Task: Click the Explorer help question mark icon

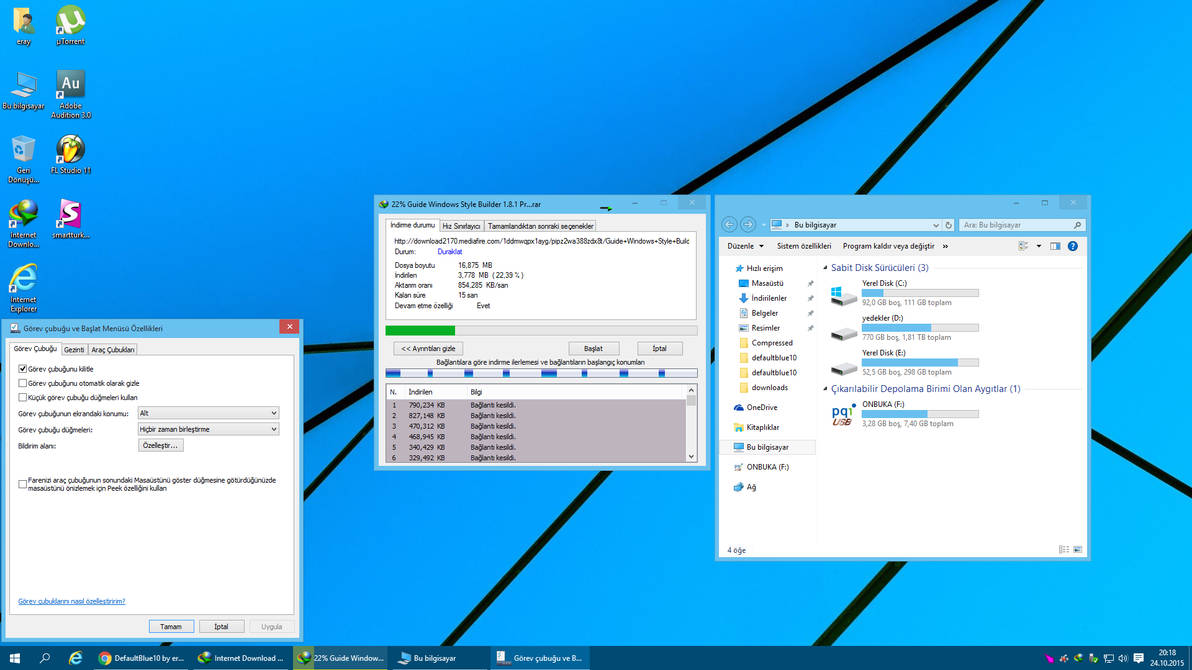Action: [1073, 246]
